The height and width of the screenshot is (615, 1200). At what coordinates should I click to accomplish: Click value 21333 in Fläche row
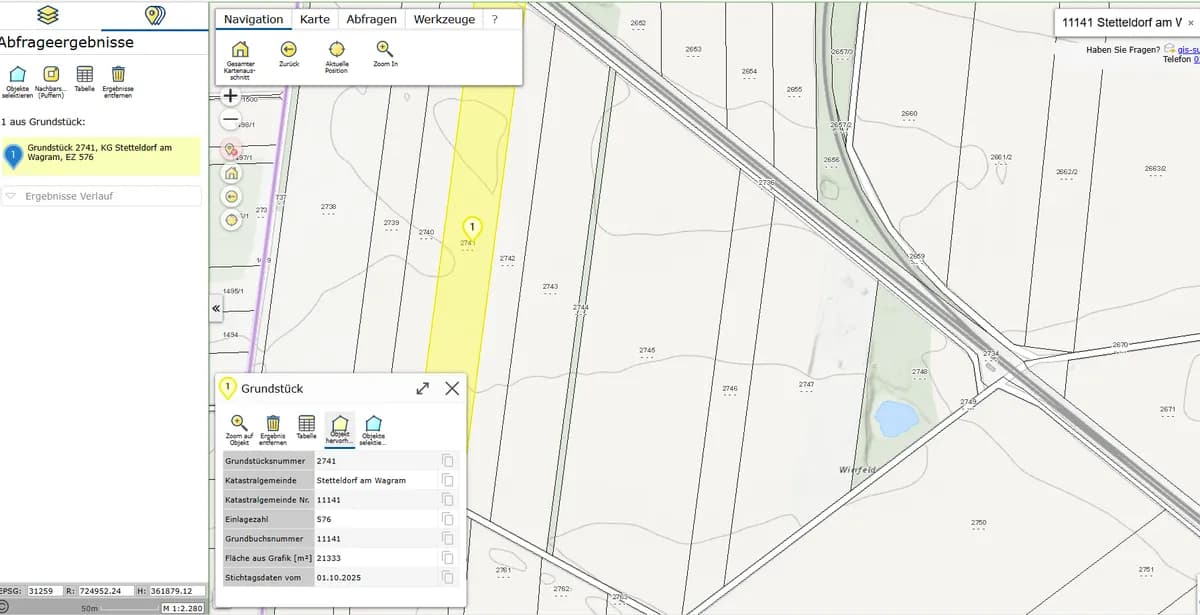click(x=328, y=558)
